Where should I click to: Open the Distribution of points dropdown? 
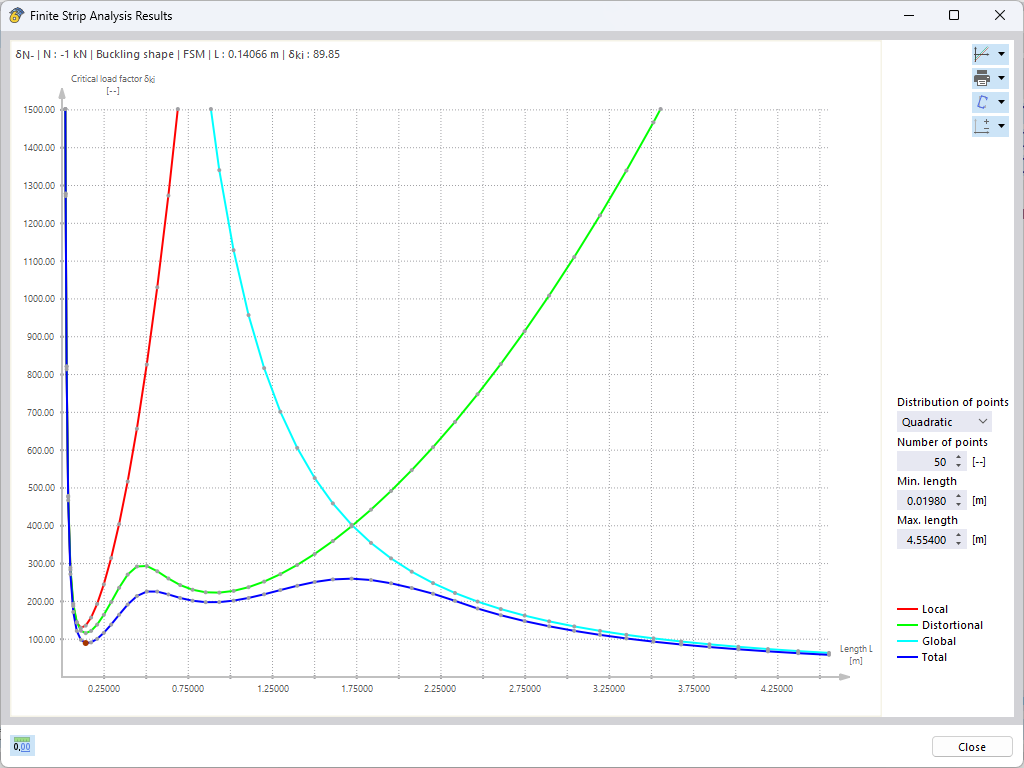click(x=943, y=421)
